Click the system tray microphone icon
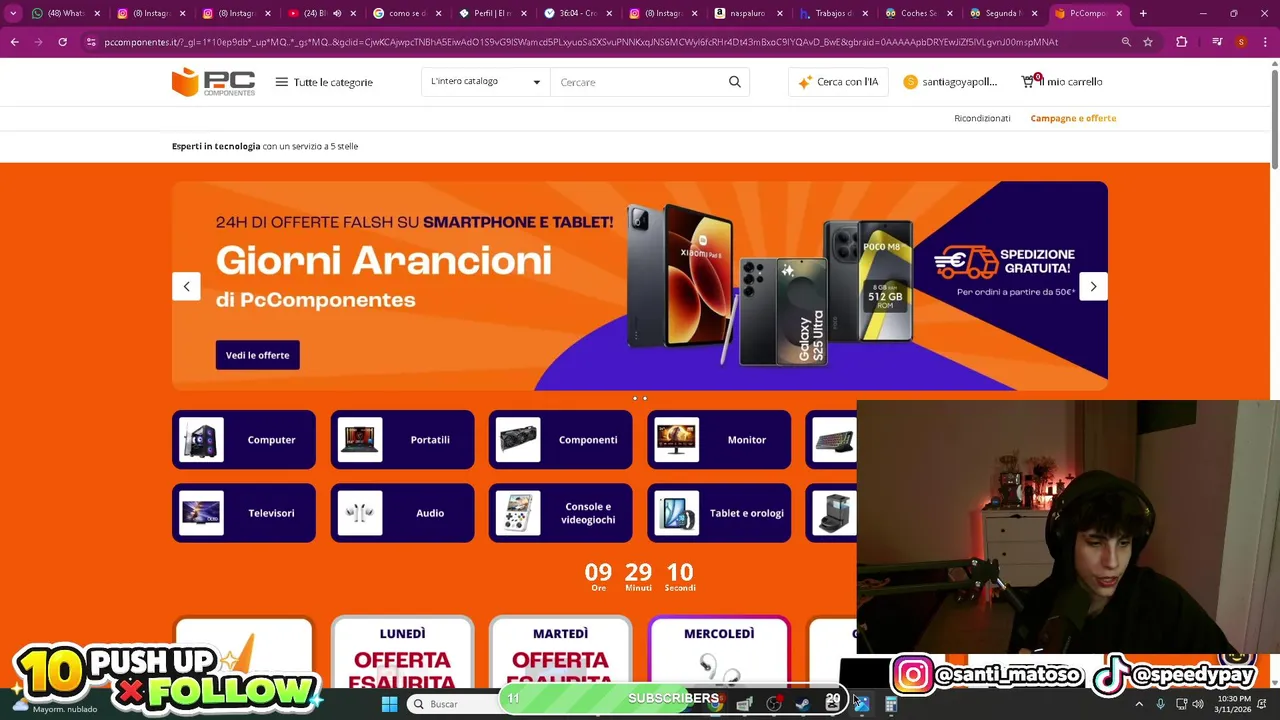 point(1160,704)
